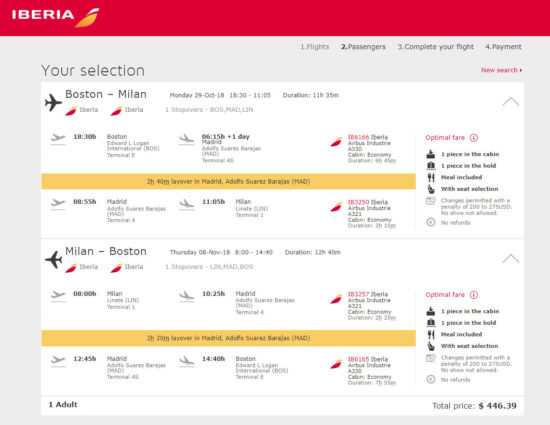Click the Milan – Boston airplane icon
The image size is (550, 425).
click(x=53, y=259)
